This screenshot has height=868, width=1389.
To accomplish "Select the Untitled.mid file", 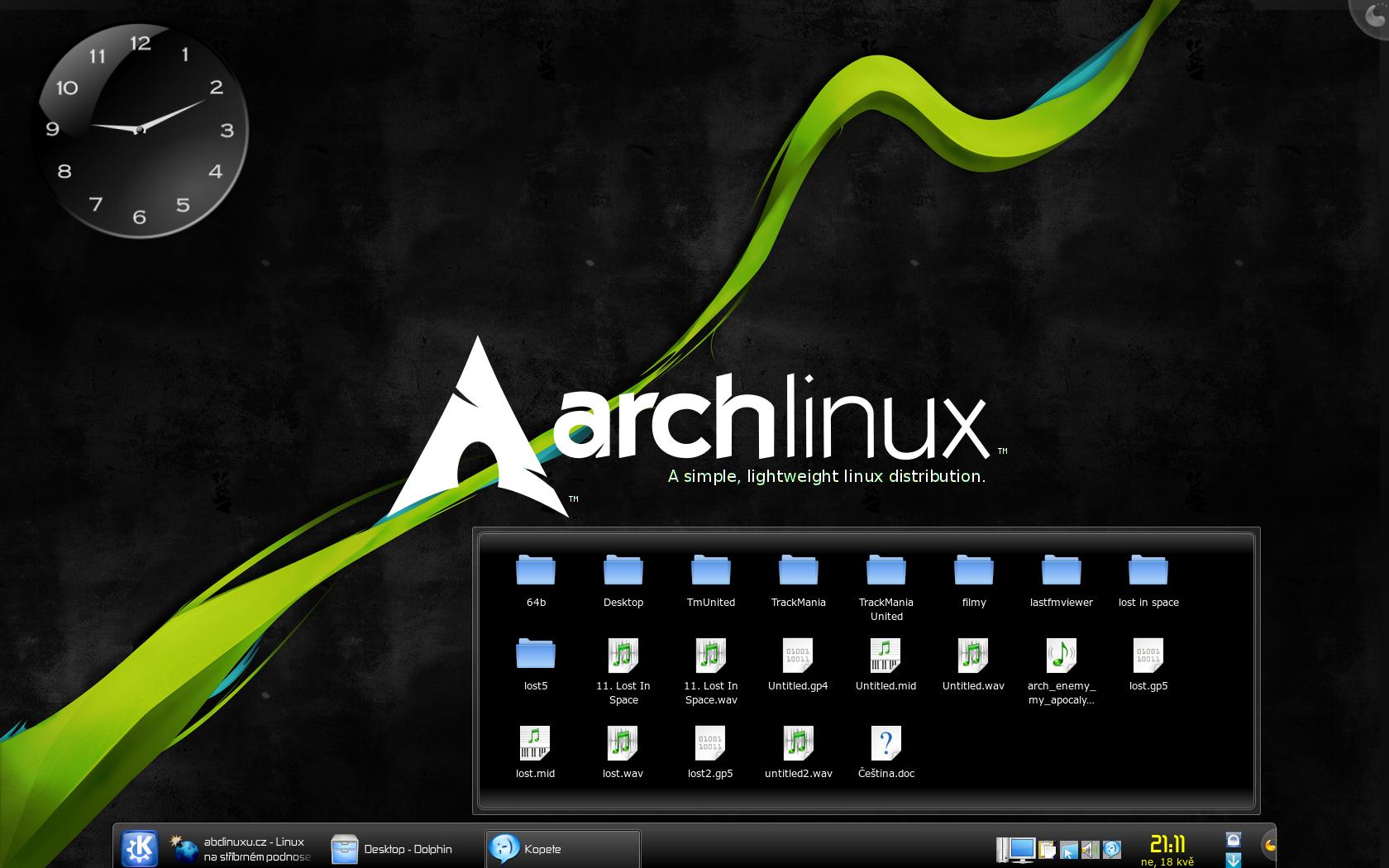I will (885, 665).
